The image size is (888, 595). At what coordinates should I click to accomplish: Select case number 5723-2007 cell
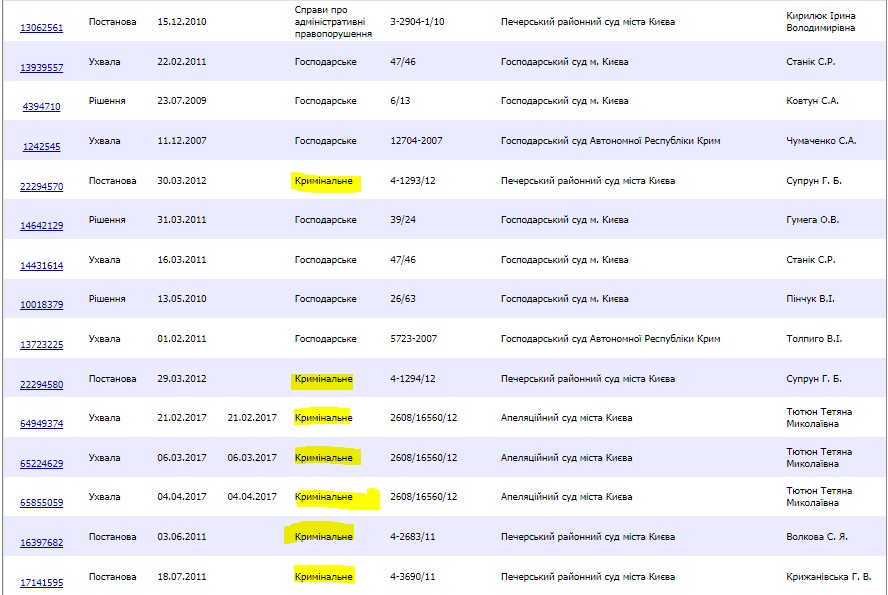(x=416, y=339)
